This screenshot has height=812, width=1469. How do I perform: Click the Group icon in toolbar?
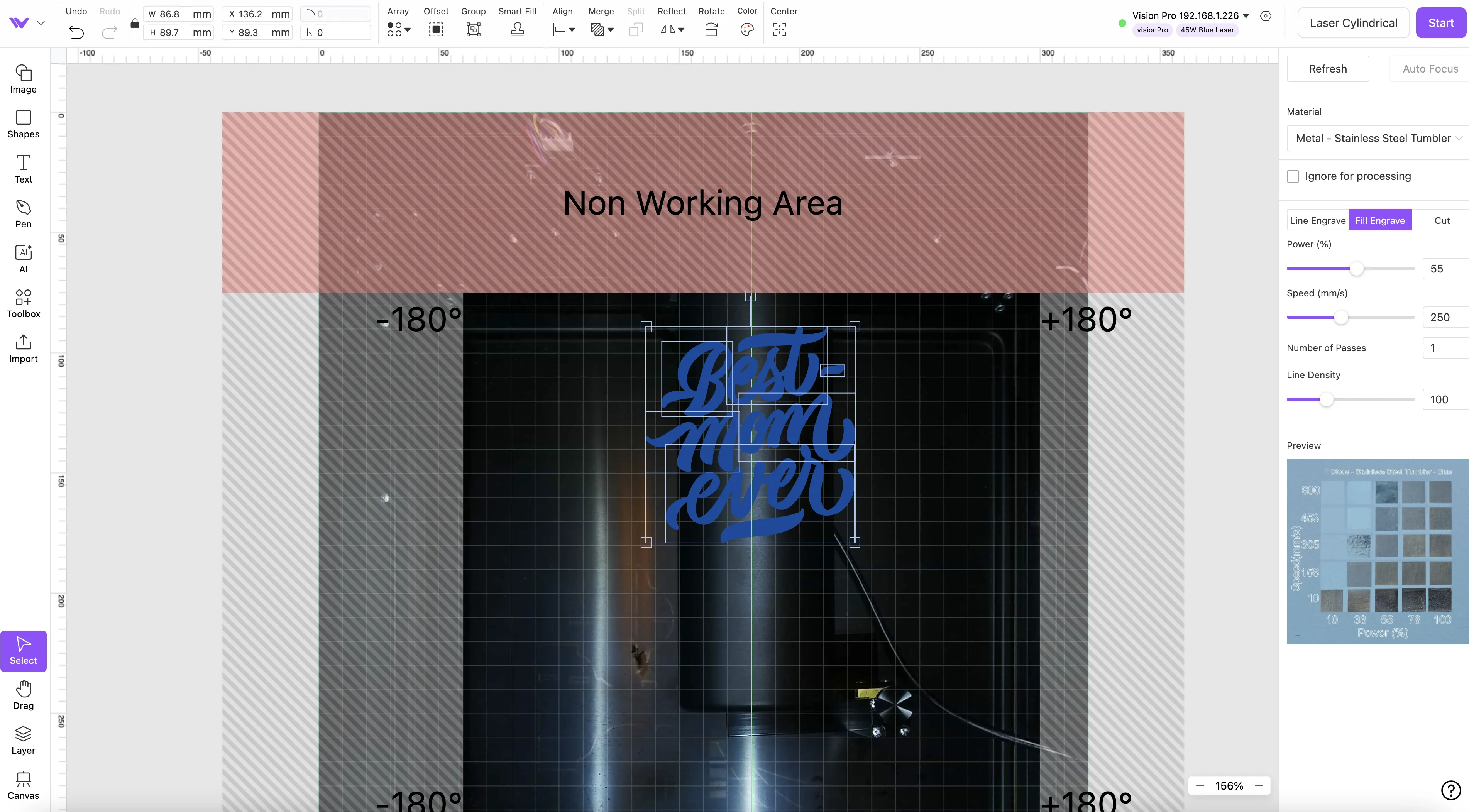(473, 29)
